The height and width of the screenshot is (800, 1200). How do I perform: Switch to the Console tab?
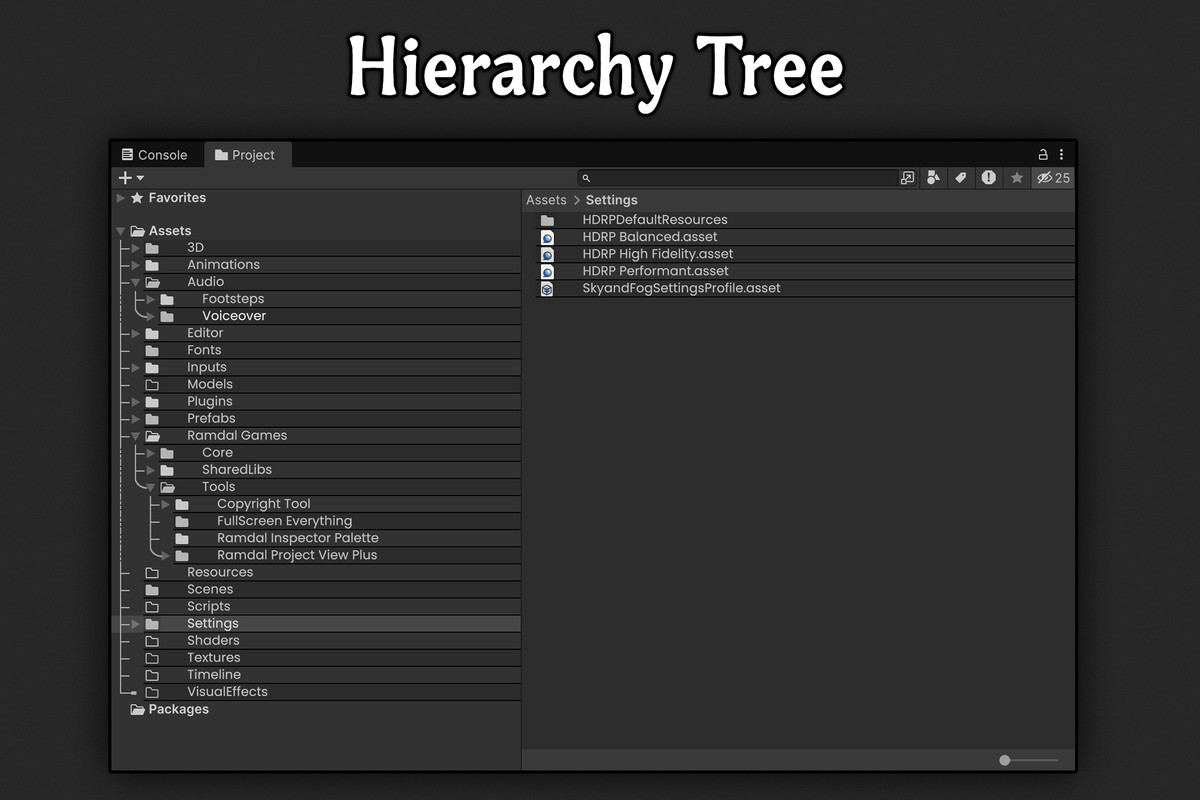[156, 154]
